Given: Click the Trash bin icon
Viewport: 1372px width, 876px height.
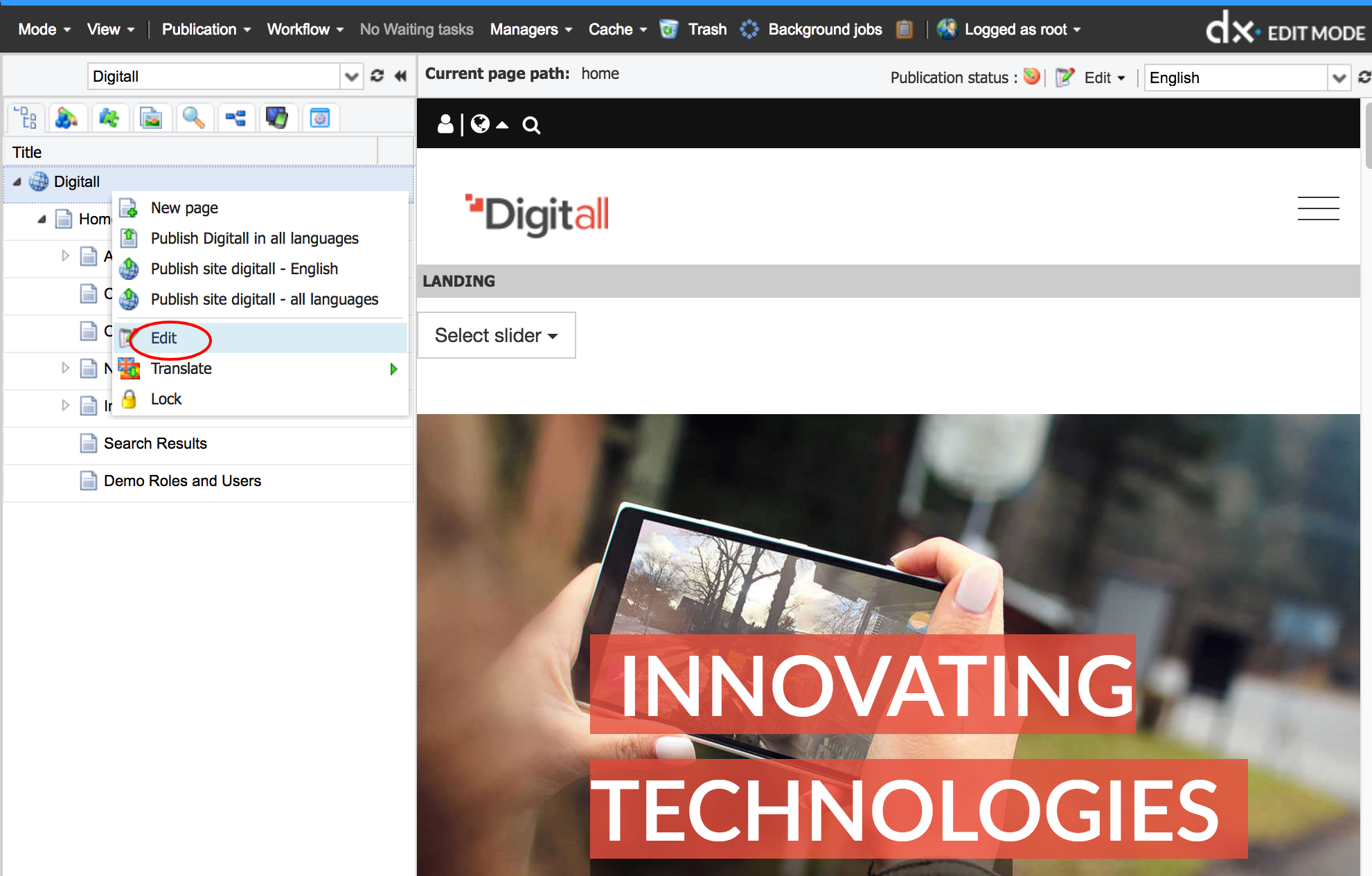Looking at the screenshot, I should [668, 29].
